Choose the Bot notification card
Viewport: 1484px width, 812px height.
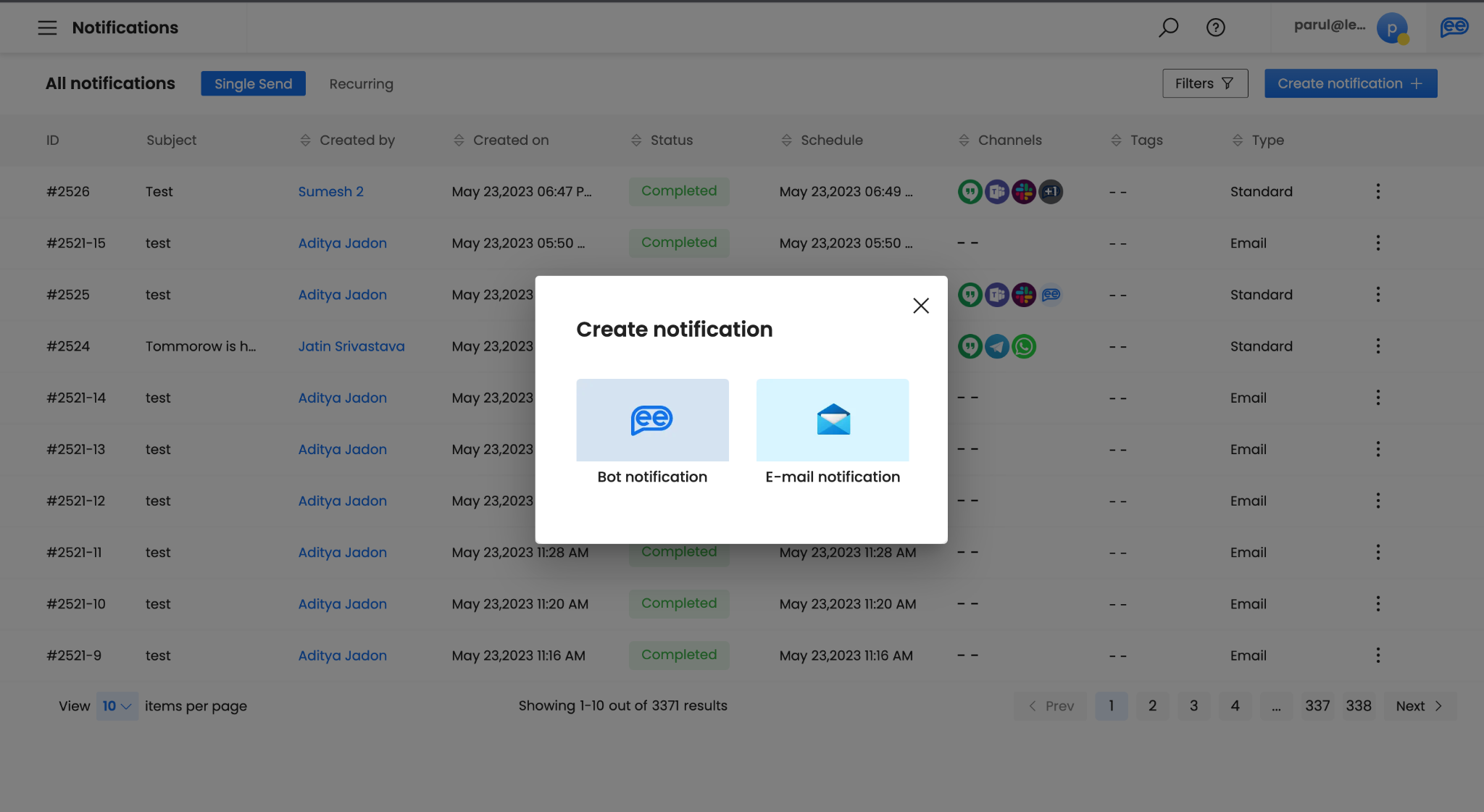tap(652, 420)
